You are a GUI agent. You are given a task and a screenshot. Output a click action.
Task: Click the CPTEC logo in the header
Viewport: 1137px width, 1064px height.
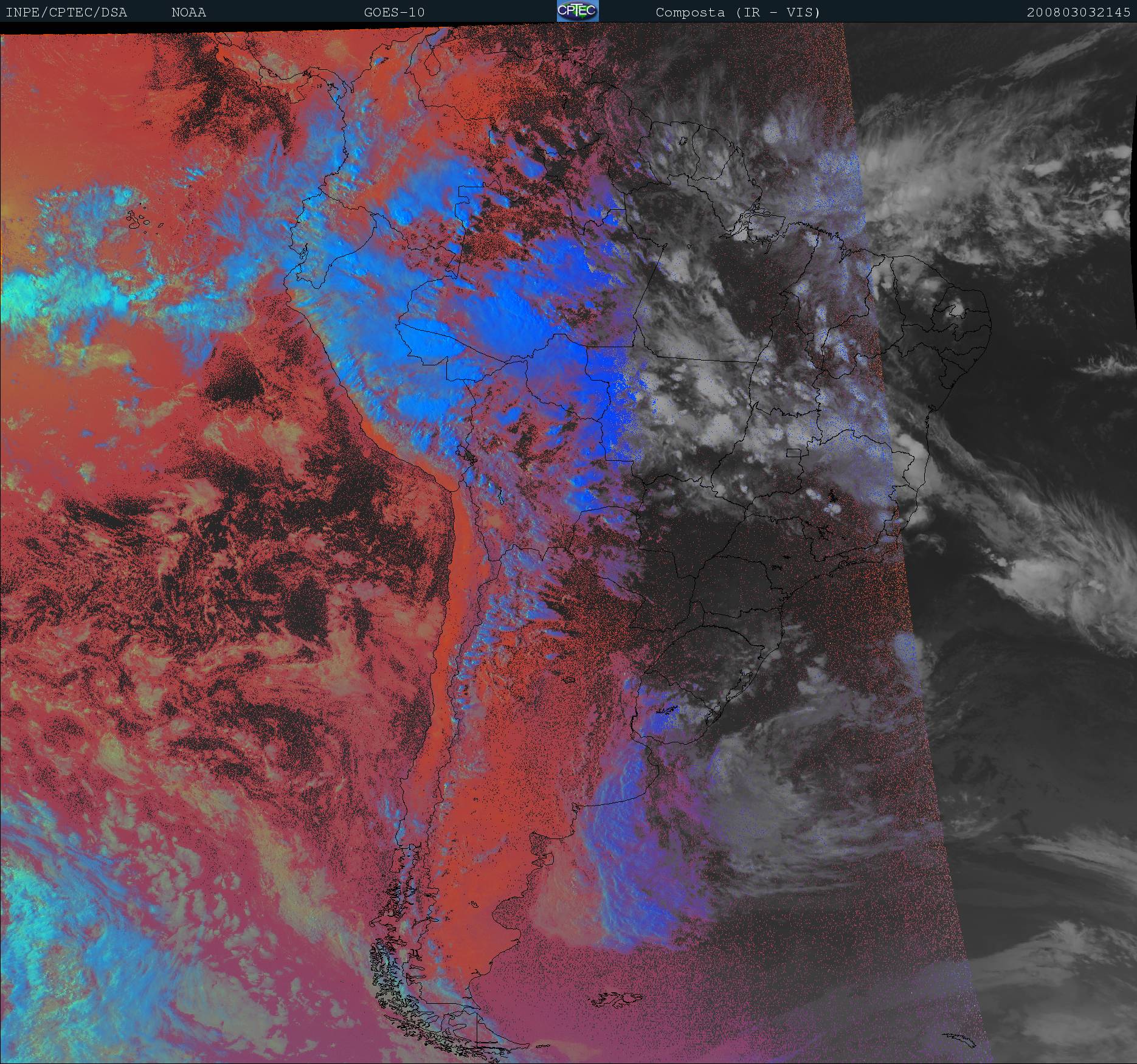(578, 11)
